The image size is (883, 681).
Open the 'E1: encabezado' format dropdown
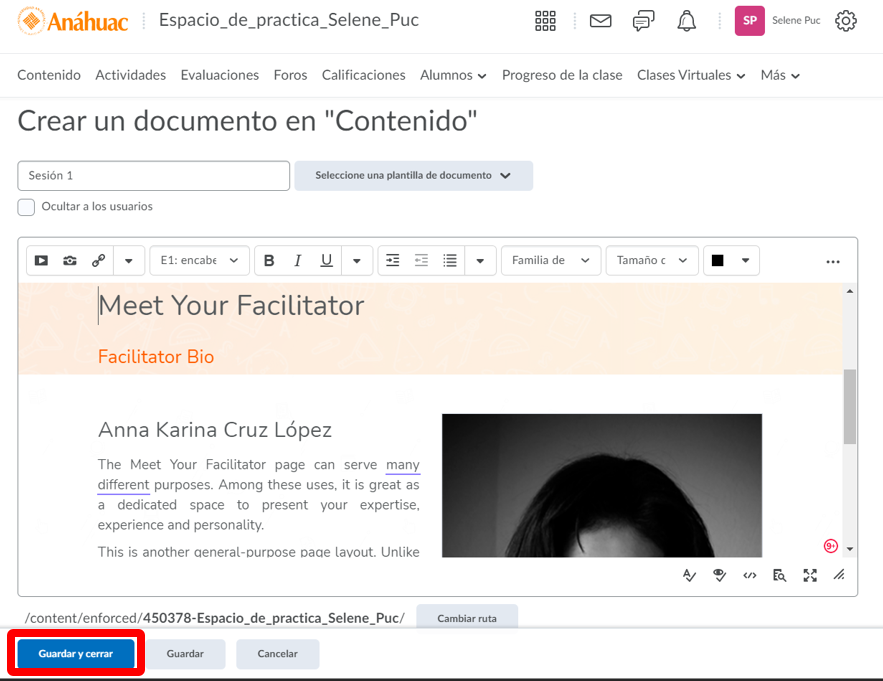click(199, 261)
